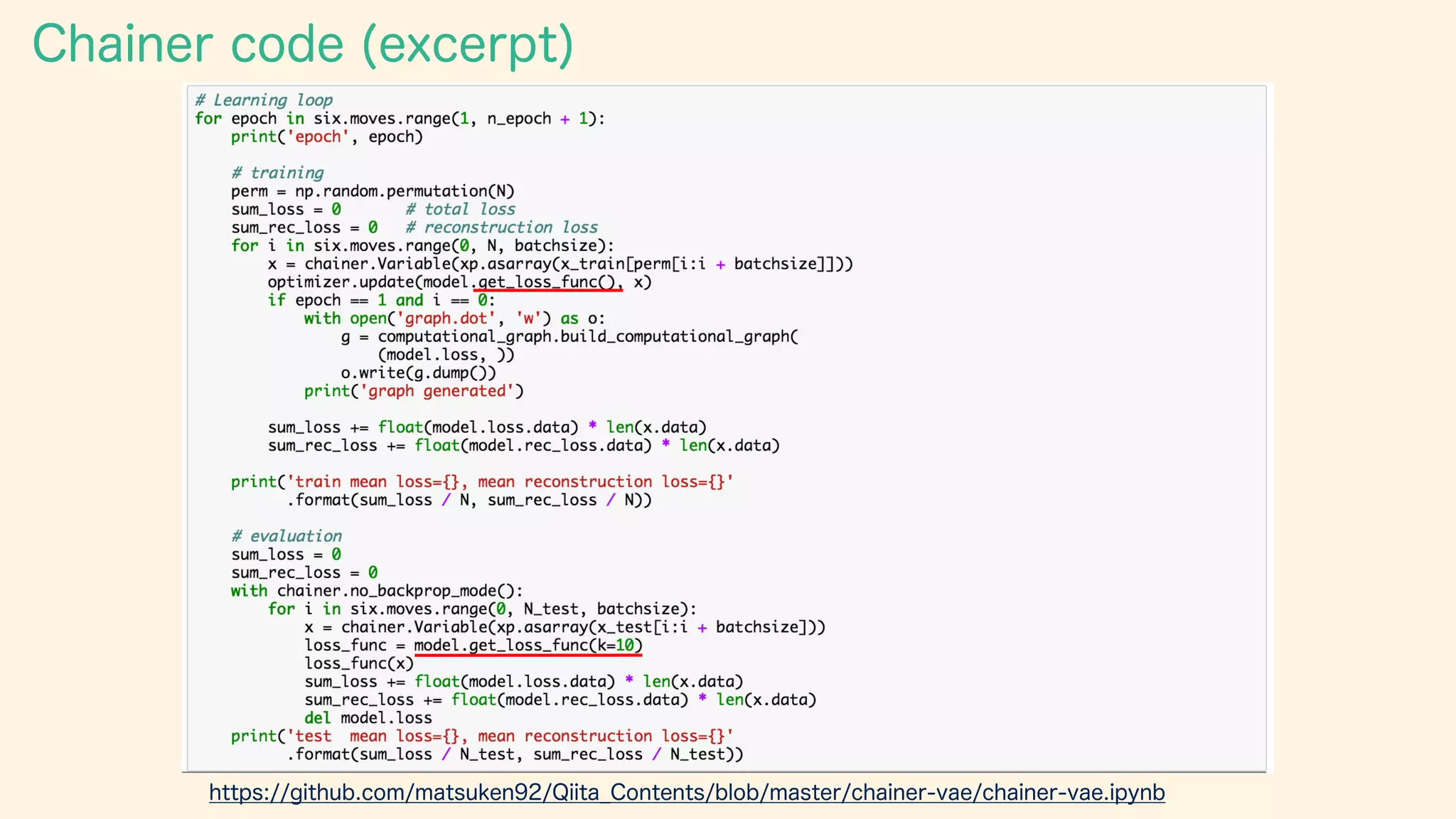Click the o.write(g.dump()) line
The width and height of the screenshot is (1456, 819).
click(x=418, y=373)
